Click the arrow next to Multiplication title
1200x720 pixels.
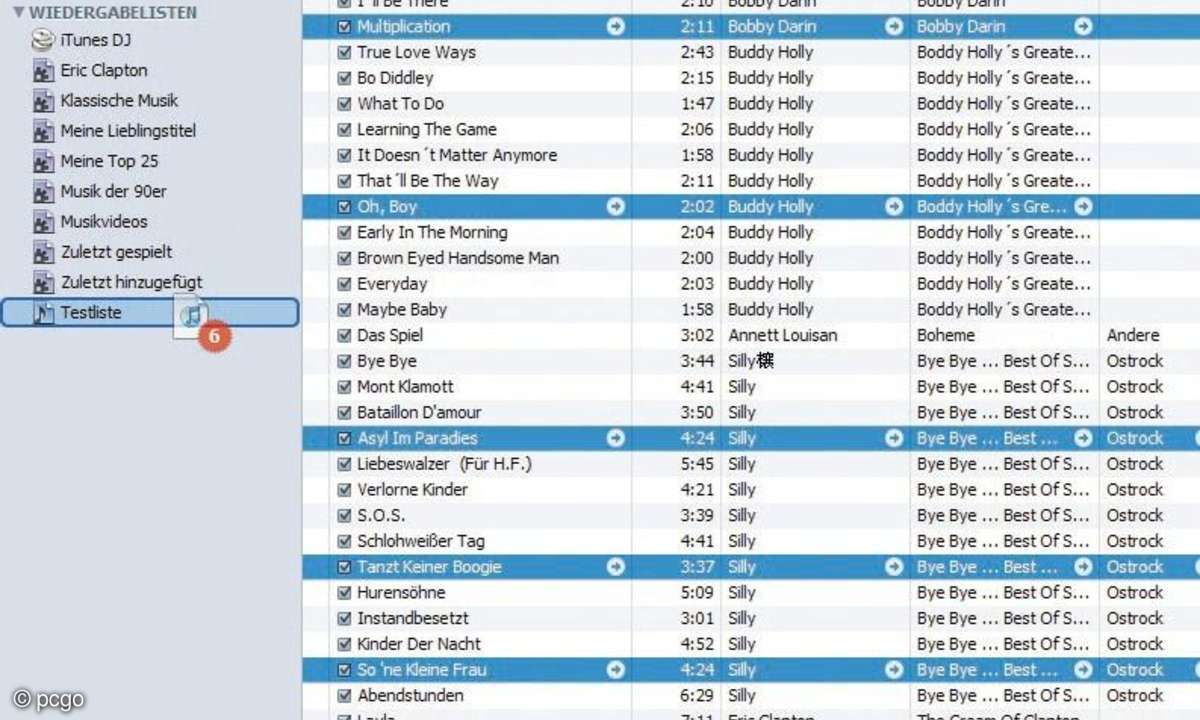pos(616,27)
